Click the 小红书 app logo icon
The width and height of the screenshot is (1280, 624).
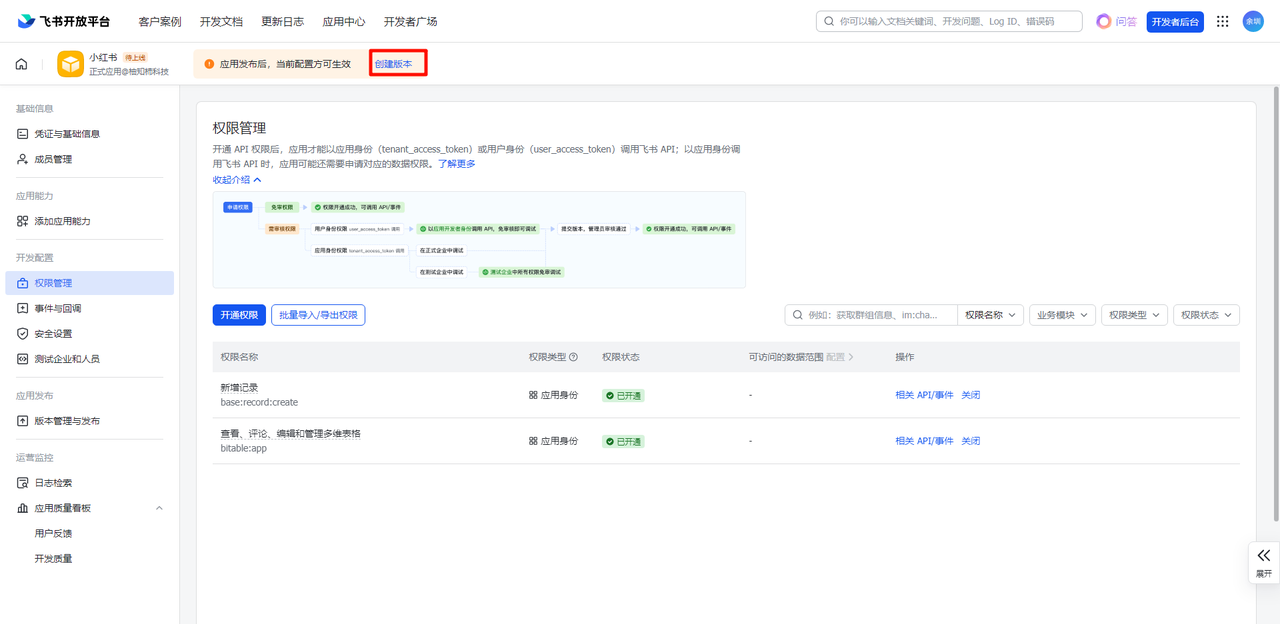pos(70,64)
